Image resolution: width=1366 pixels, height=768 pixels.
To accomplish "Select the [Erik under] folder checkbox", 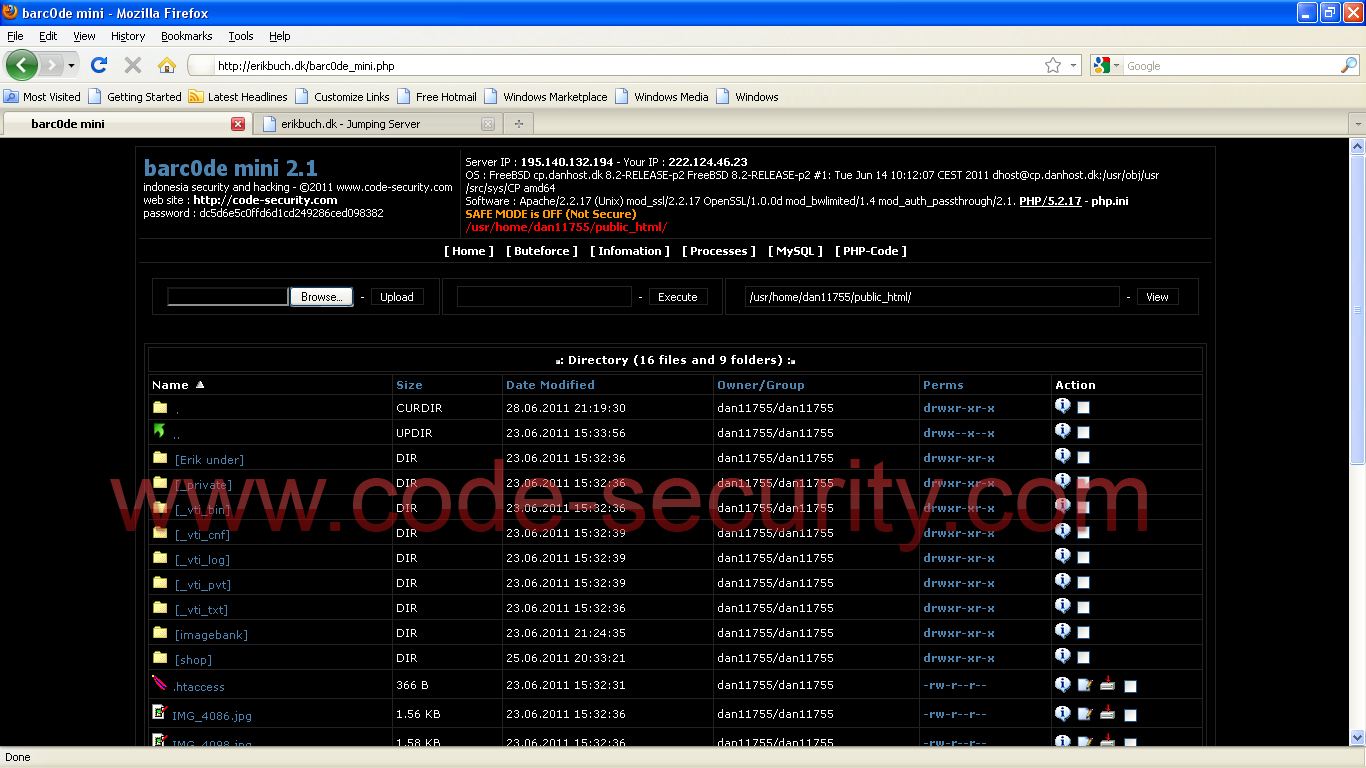I will coord(1084,458).
